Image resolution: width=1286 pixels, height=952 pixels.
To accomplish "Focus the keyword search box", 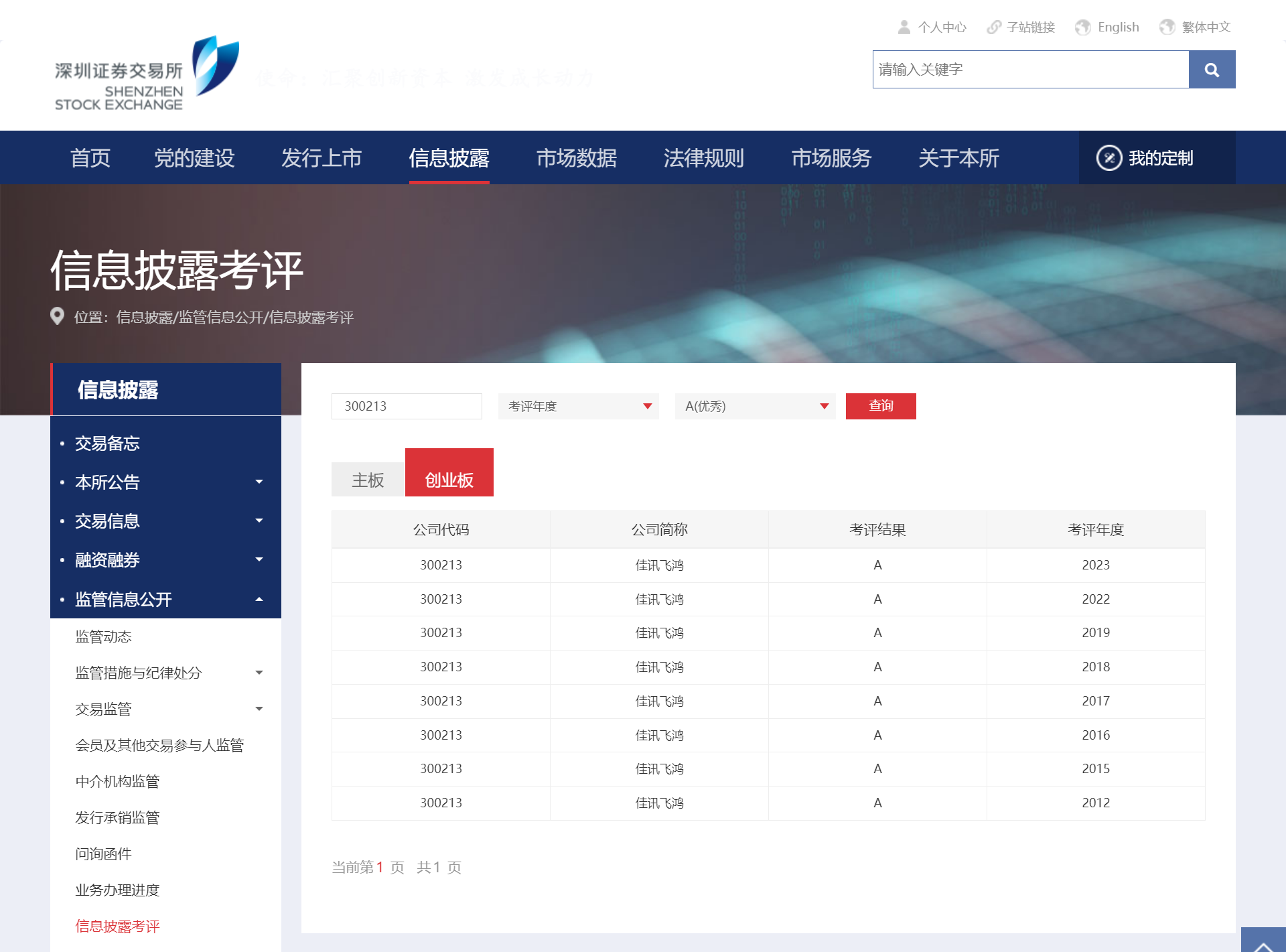I will tap(1030, 70).
